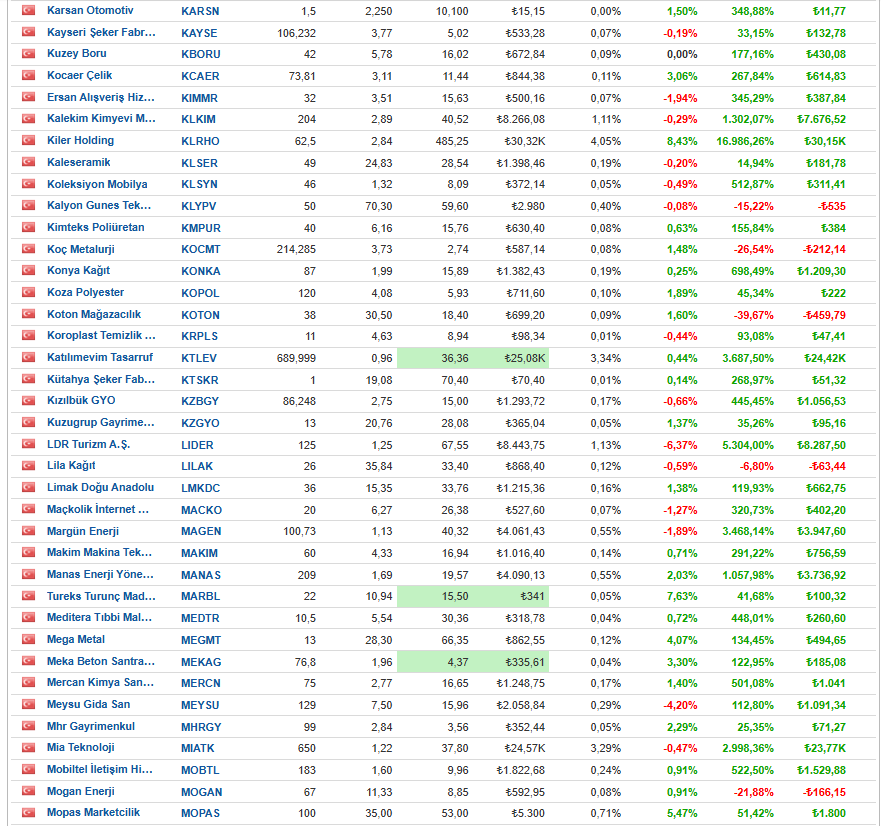
Task: Select the MAGEN ticker link
Action: [201, 531]
